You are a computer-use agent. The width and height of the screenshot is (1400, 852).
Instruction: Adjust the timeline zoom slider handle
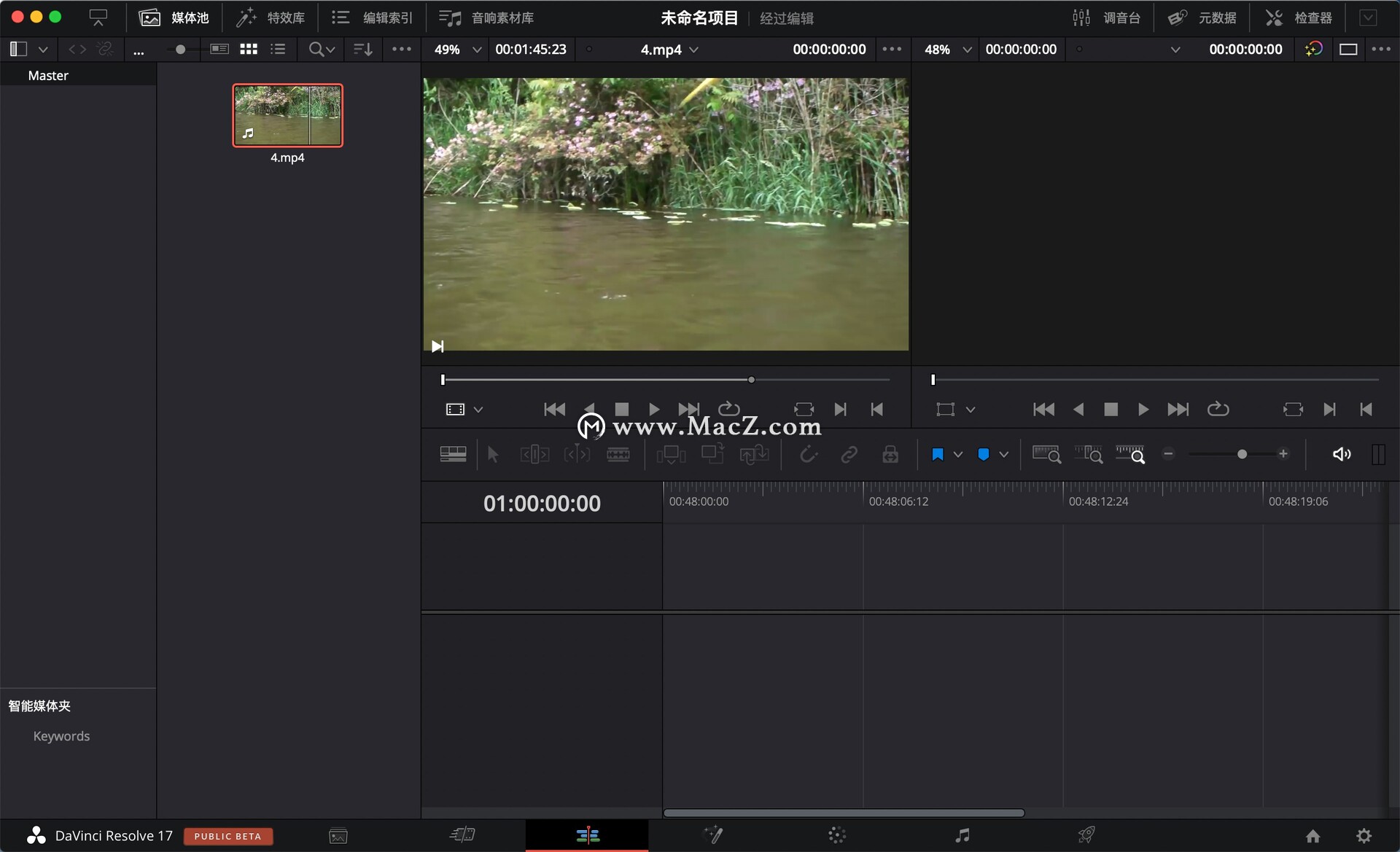pyautogui.click(x=1242, y=454)
